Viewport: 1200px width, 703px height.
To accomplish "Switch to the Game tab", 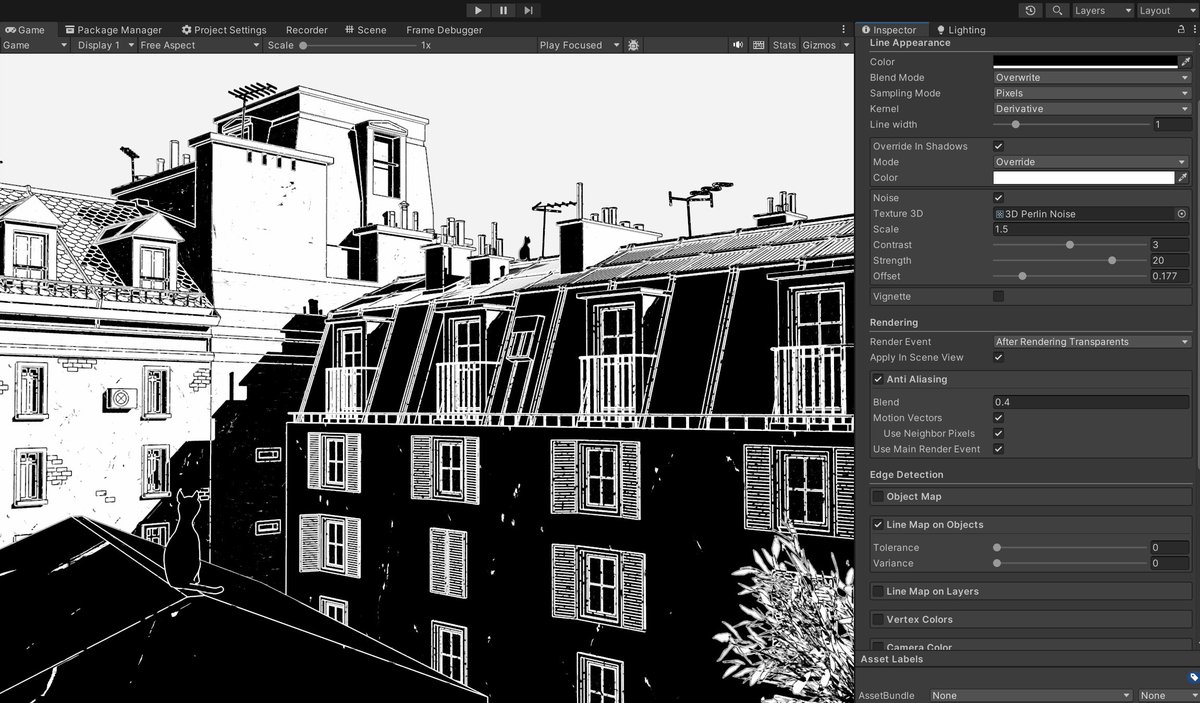I will (25, 30).
